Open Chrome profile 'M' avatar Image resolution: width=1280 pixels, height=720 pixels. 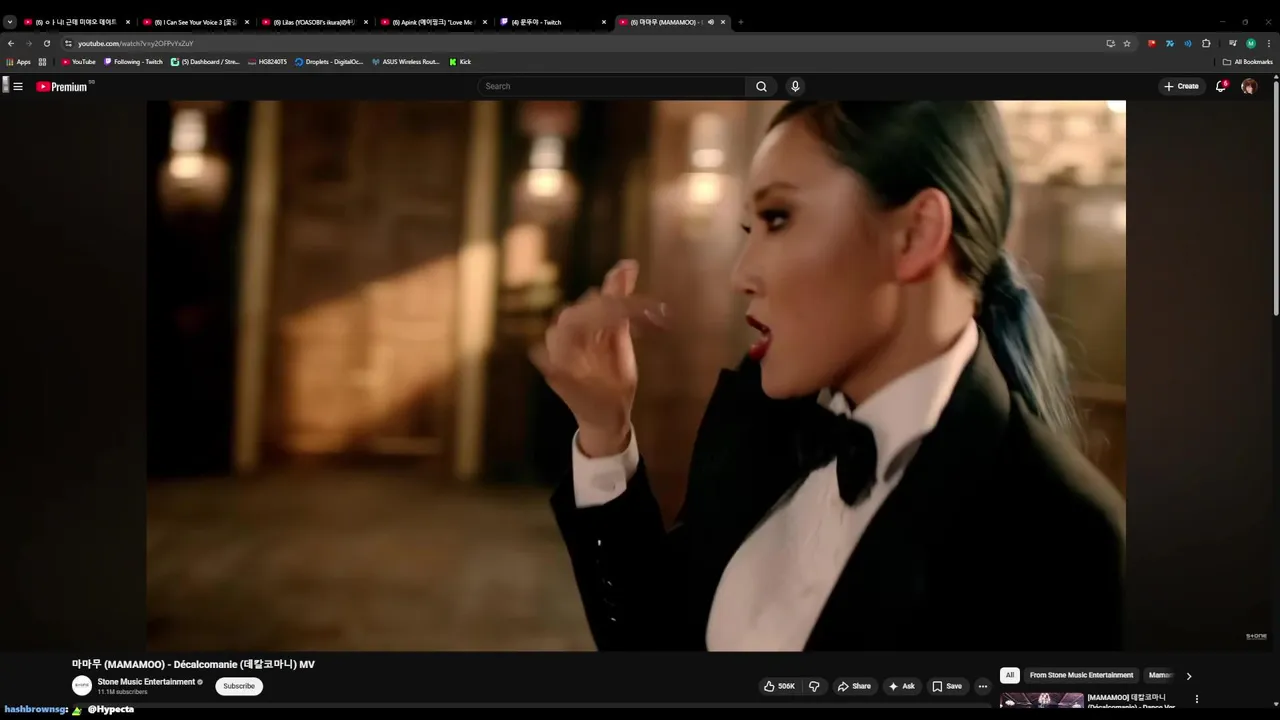pos(1251,43)
